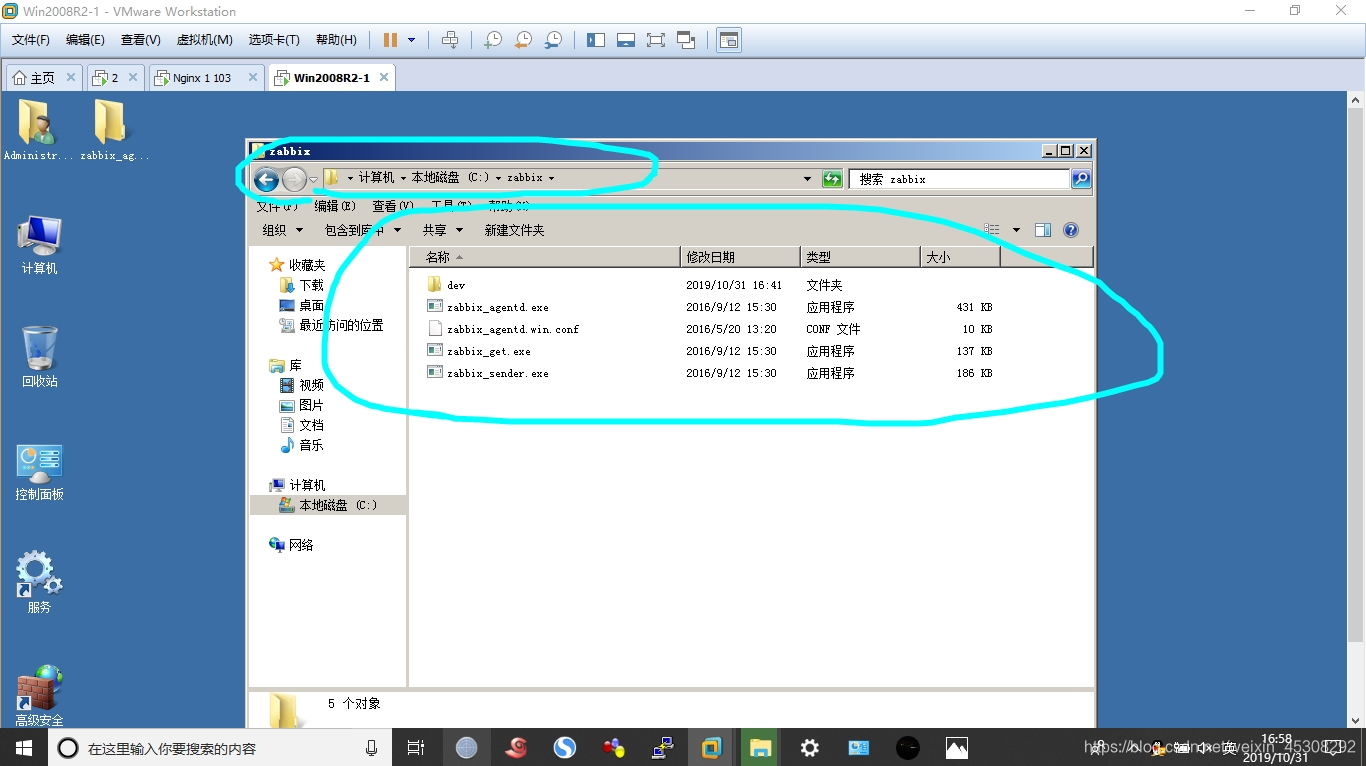
Task: Click Explorer back navigation button
Action: click(266, 179)
